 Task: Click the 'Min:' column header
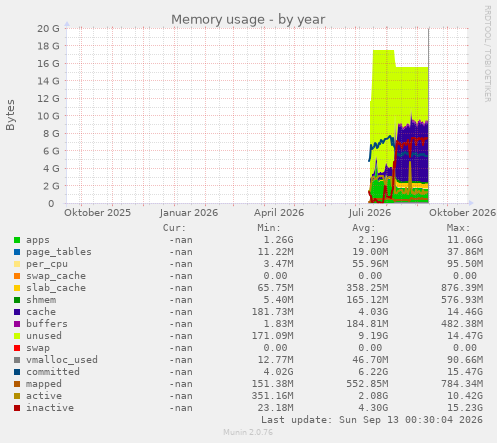[269, 228]
